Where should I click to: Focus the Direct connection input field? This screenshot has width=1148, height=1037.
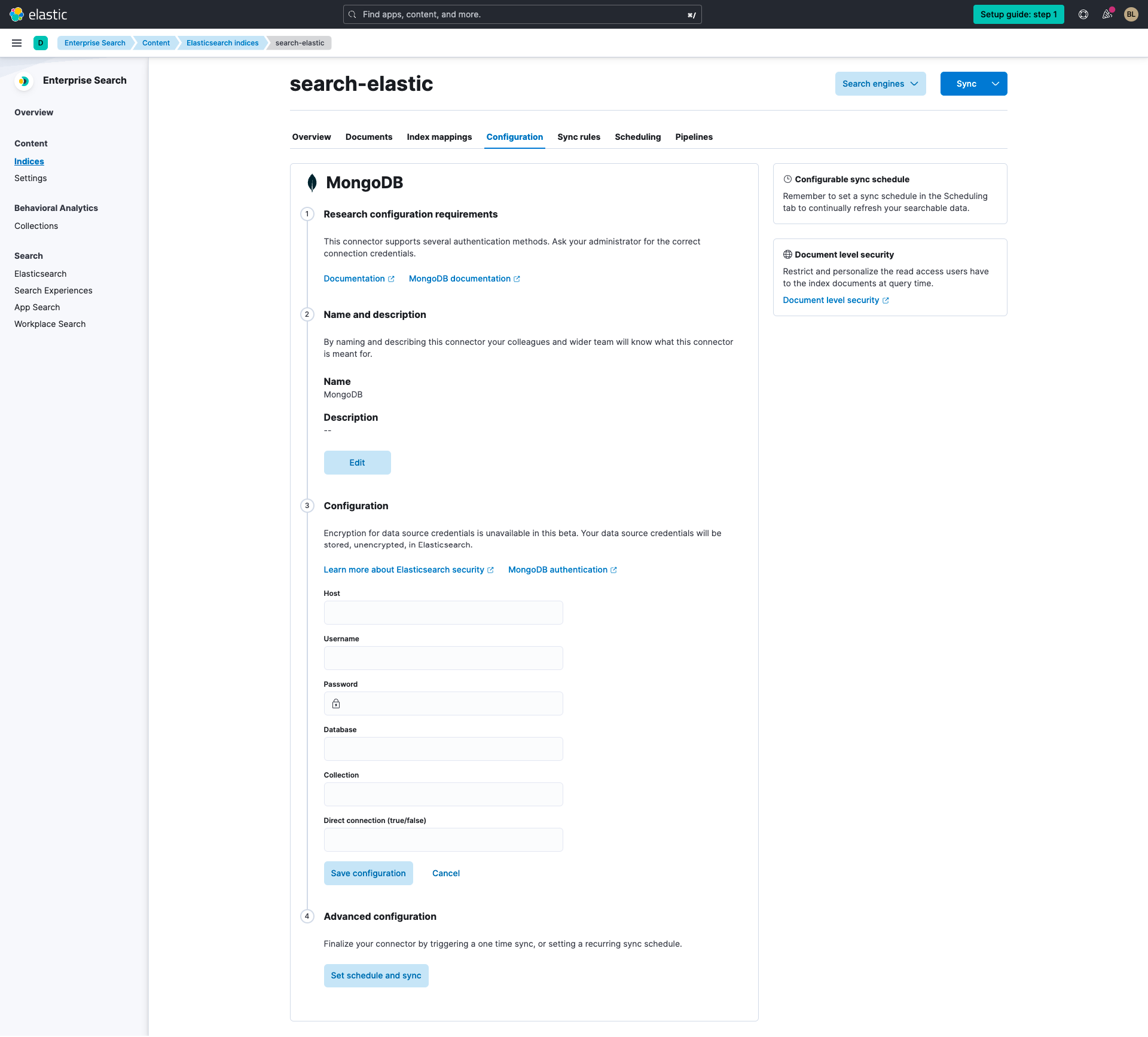[444, 840]
